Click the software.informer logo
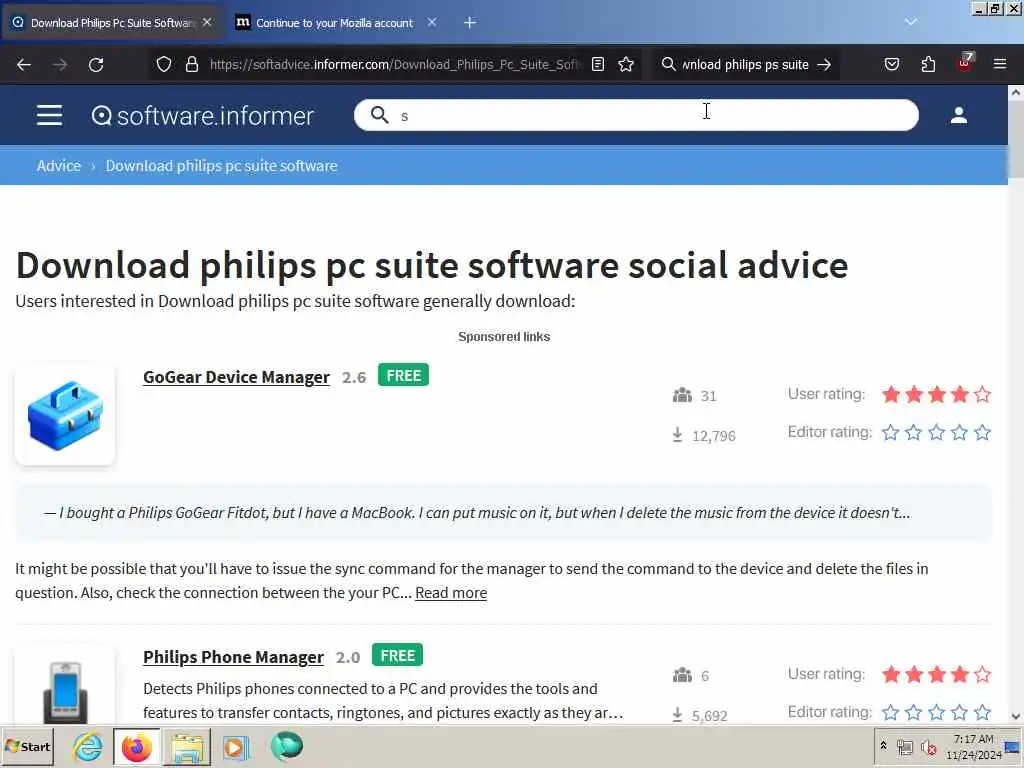The width and height of the screenshot is (1024, 768). pos(203,116)
